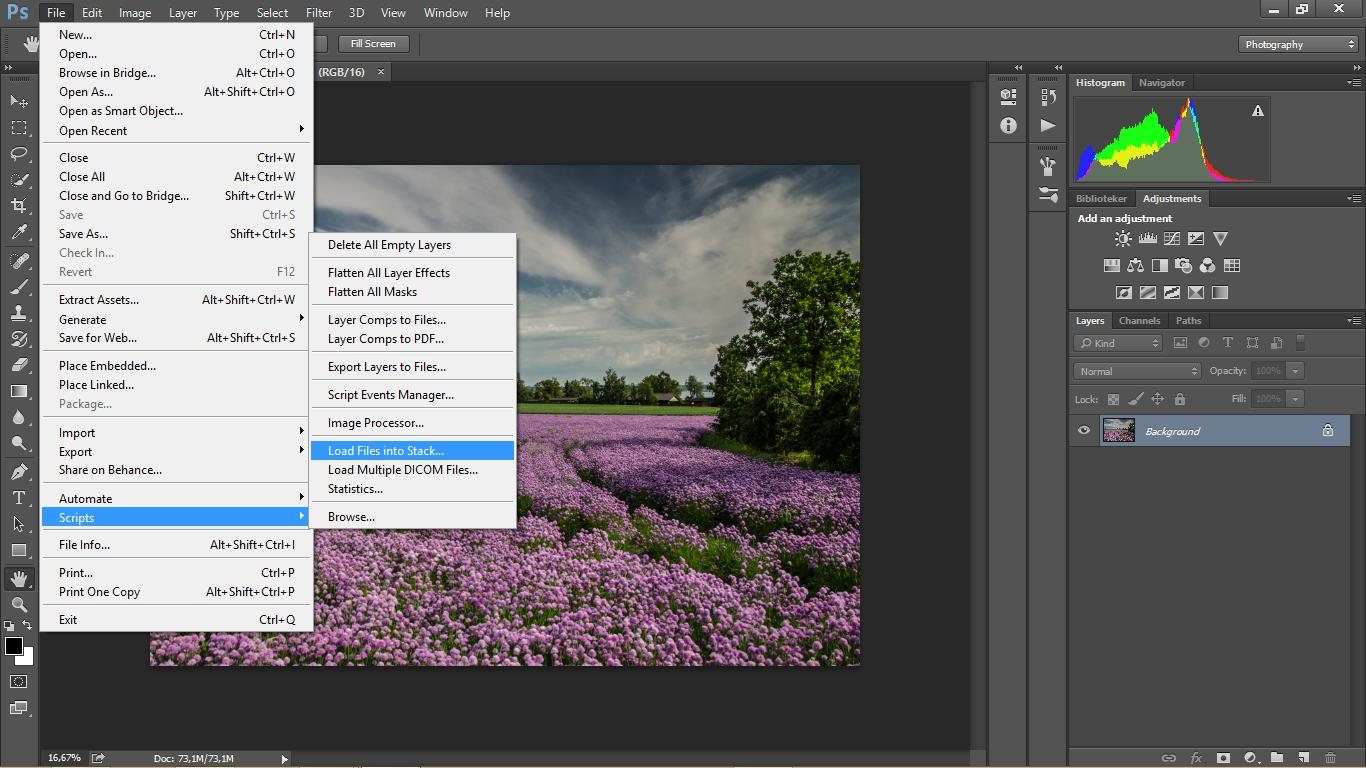Open the Gradient adjustment from Adjustments panel
The height and width of the screenshot is (768, 1366).
tap(1220, 292)
